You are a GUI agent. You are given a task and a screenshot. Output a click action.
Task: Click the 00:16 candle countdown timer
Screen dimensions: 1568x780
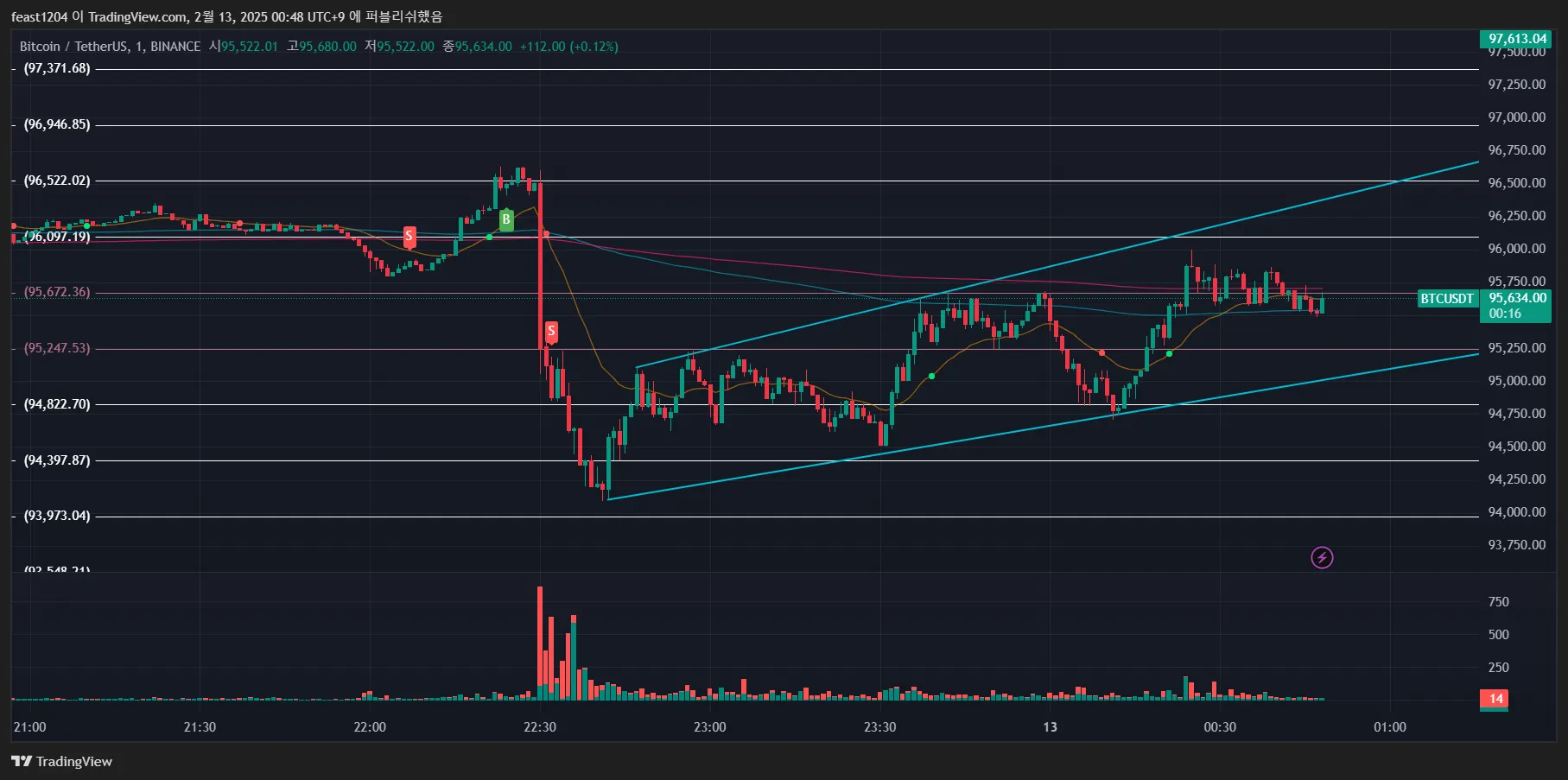click(x=1505, y=314)
